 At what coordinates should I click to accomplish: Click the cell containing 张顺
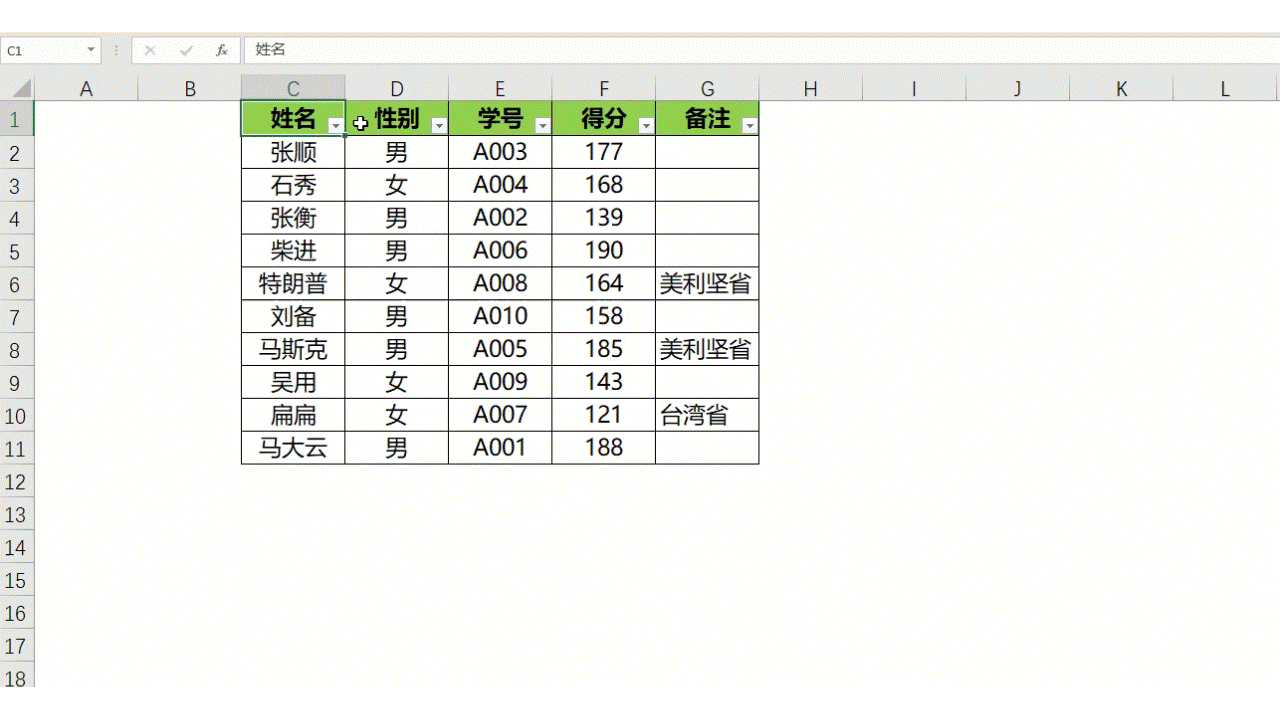click(x=293, y=152)
